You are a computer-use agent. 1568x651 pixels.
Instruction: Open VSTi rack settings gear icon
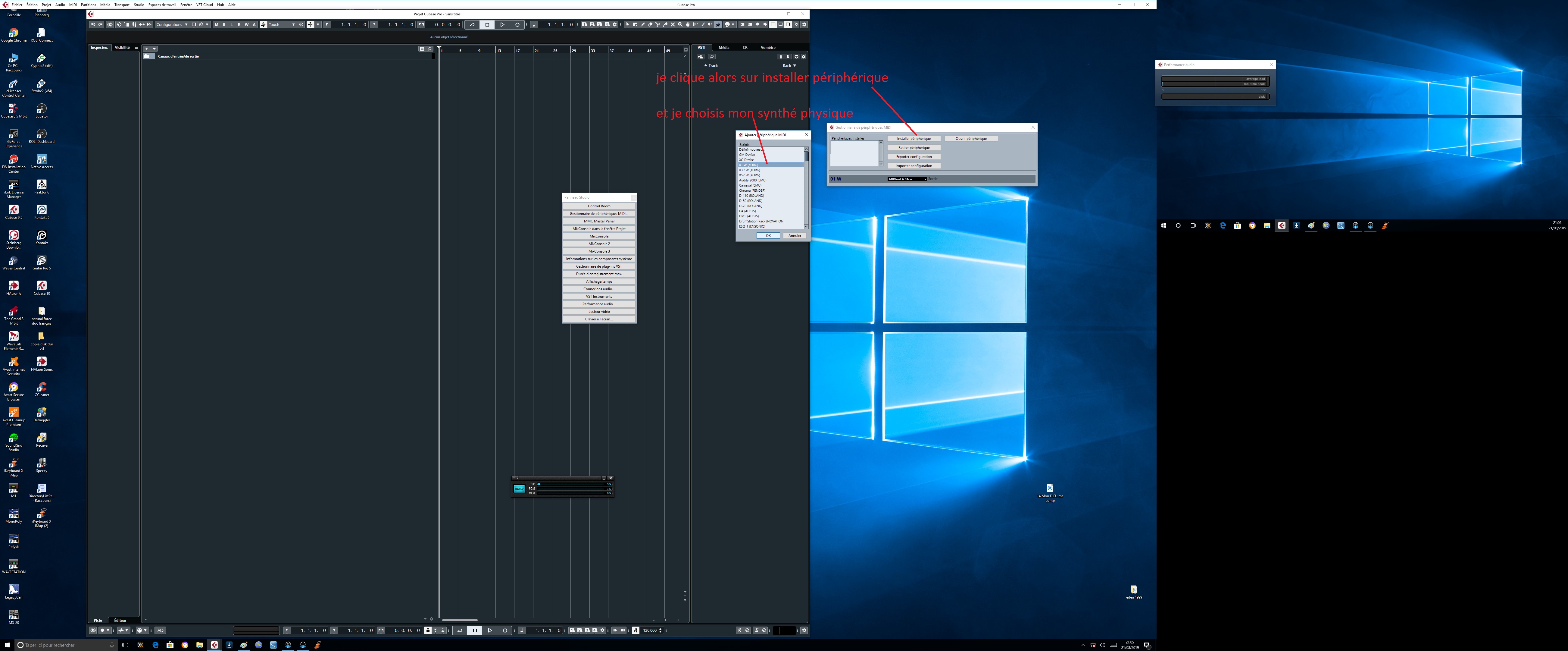804,57
